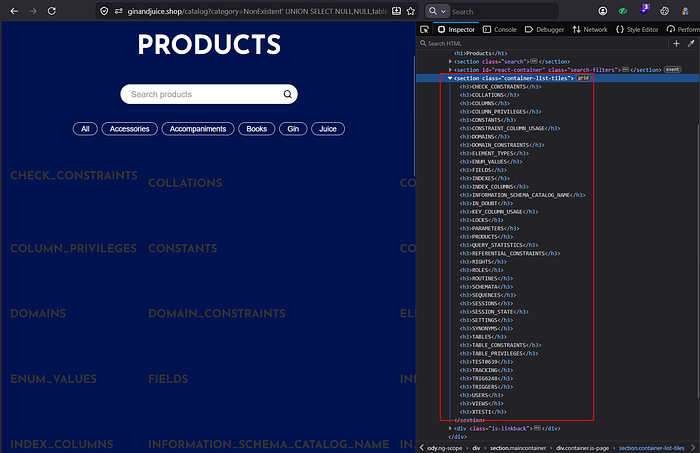Select the h3 USERS node

tap(482, 395)
